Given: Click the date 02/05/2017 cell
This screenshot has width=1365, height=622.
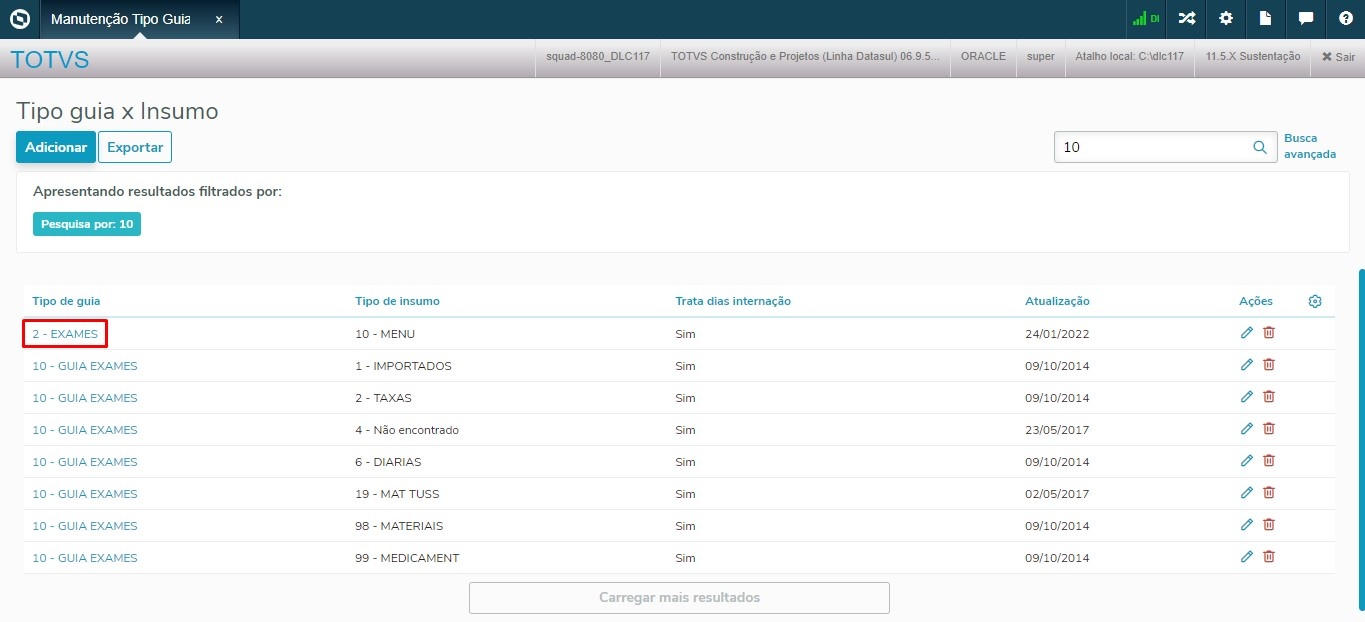Looking at the screenshot, I should (x=1057, y=494).
